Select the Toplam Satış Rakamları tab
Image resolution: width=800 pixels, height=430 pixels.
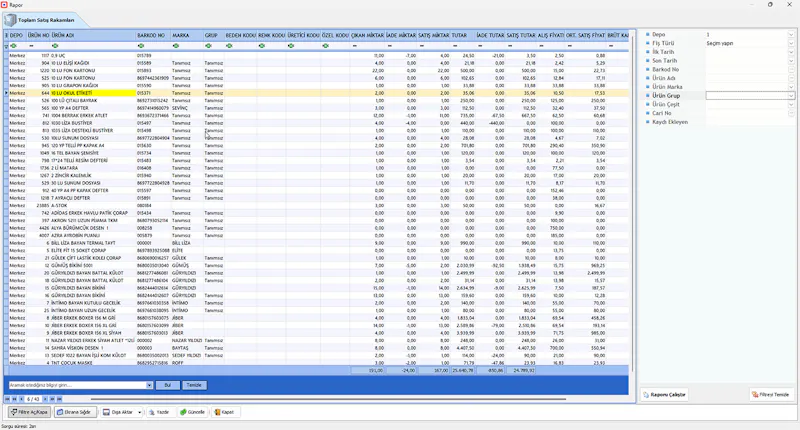tap(46, 20)
